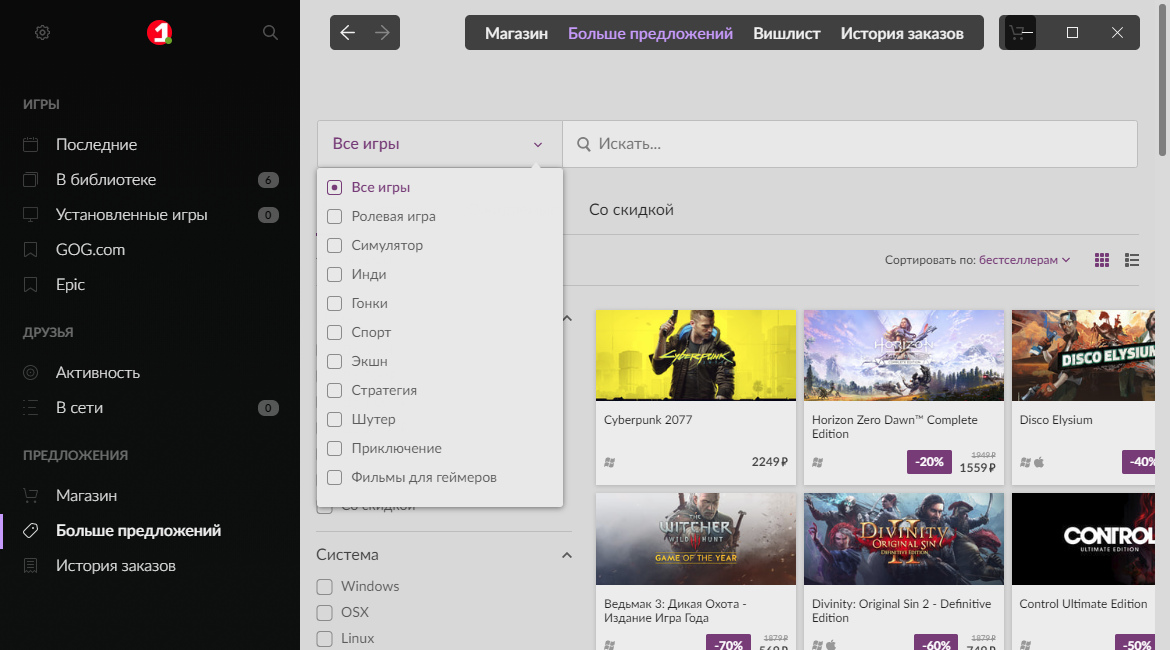Click the sidebar search magnifier icon

270,33
